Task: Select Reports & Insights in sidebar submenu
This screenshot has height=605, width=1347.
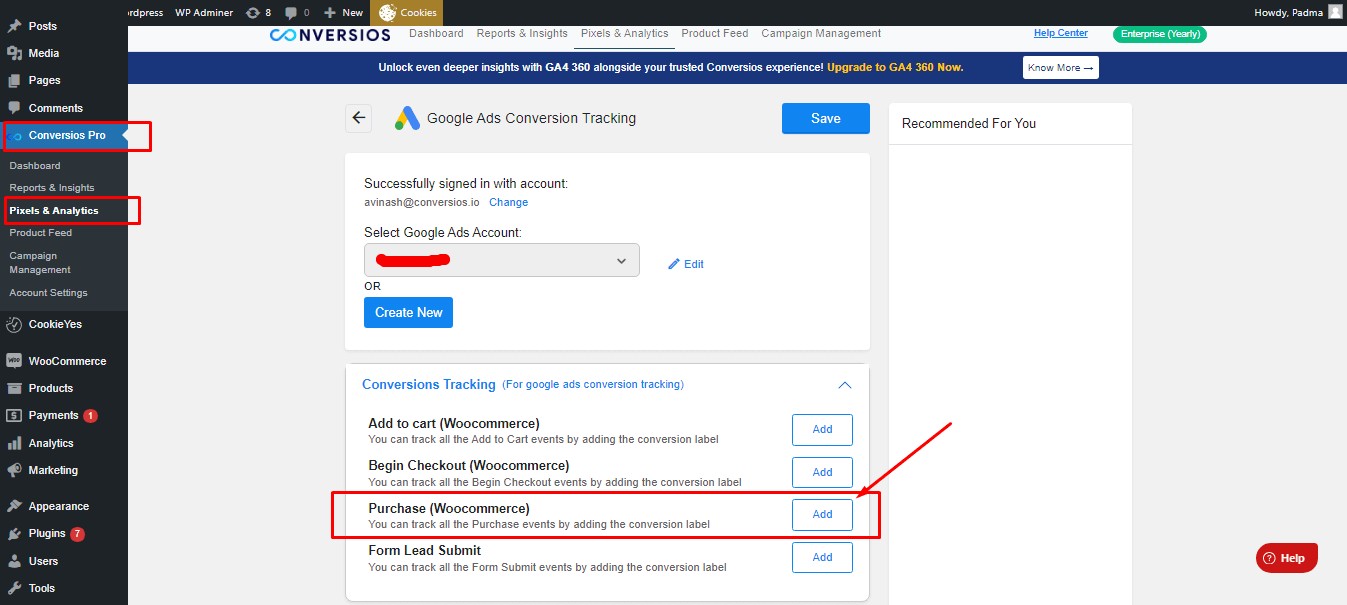Action: tap(52, 188)
